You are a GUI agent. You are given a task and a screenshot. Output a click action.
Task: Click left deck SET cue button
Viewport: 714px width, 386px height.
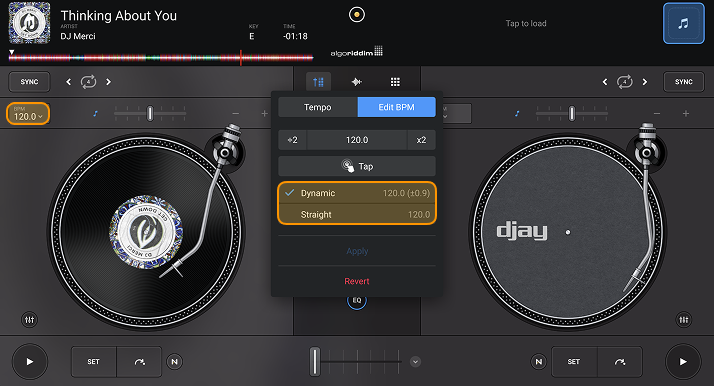tap(93, 362)
